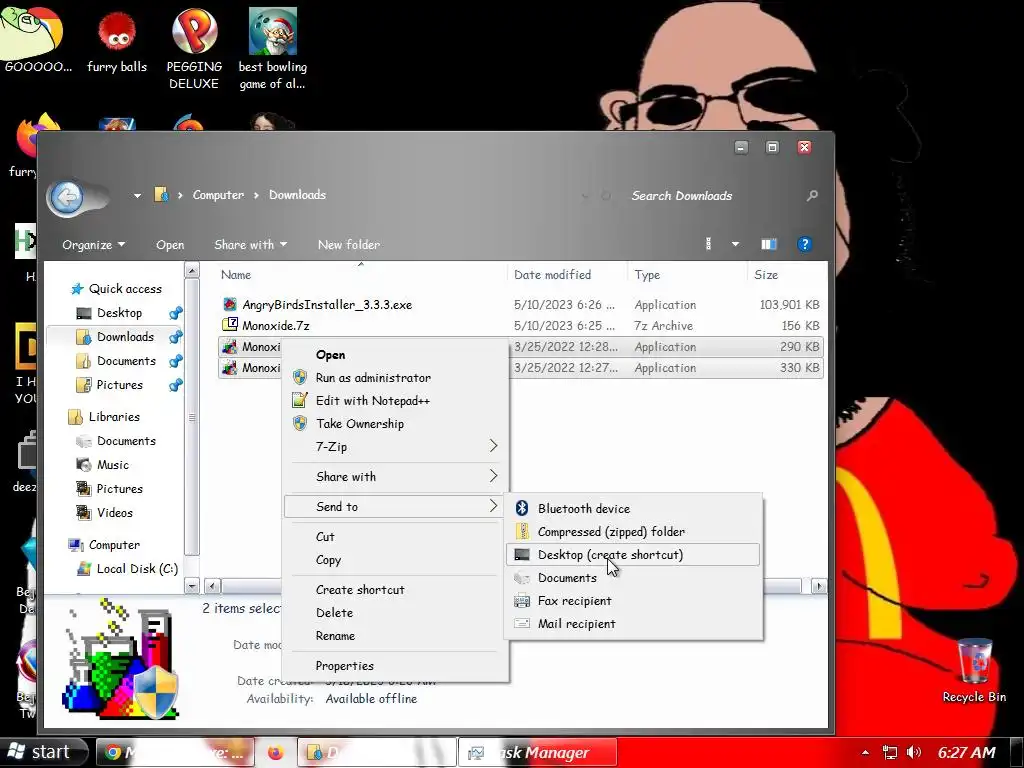Click the Downloads folder breadcrumb icon
The height and width of the screenshot is (768, 1024).
coord(161,195)
